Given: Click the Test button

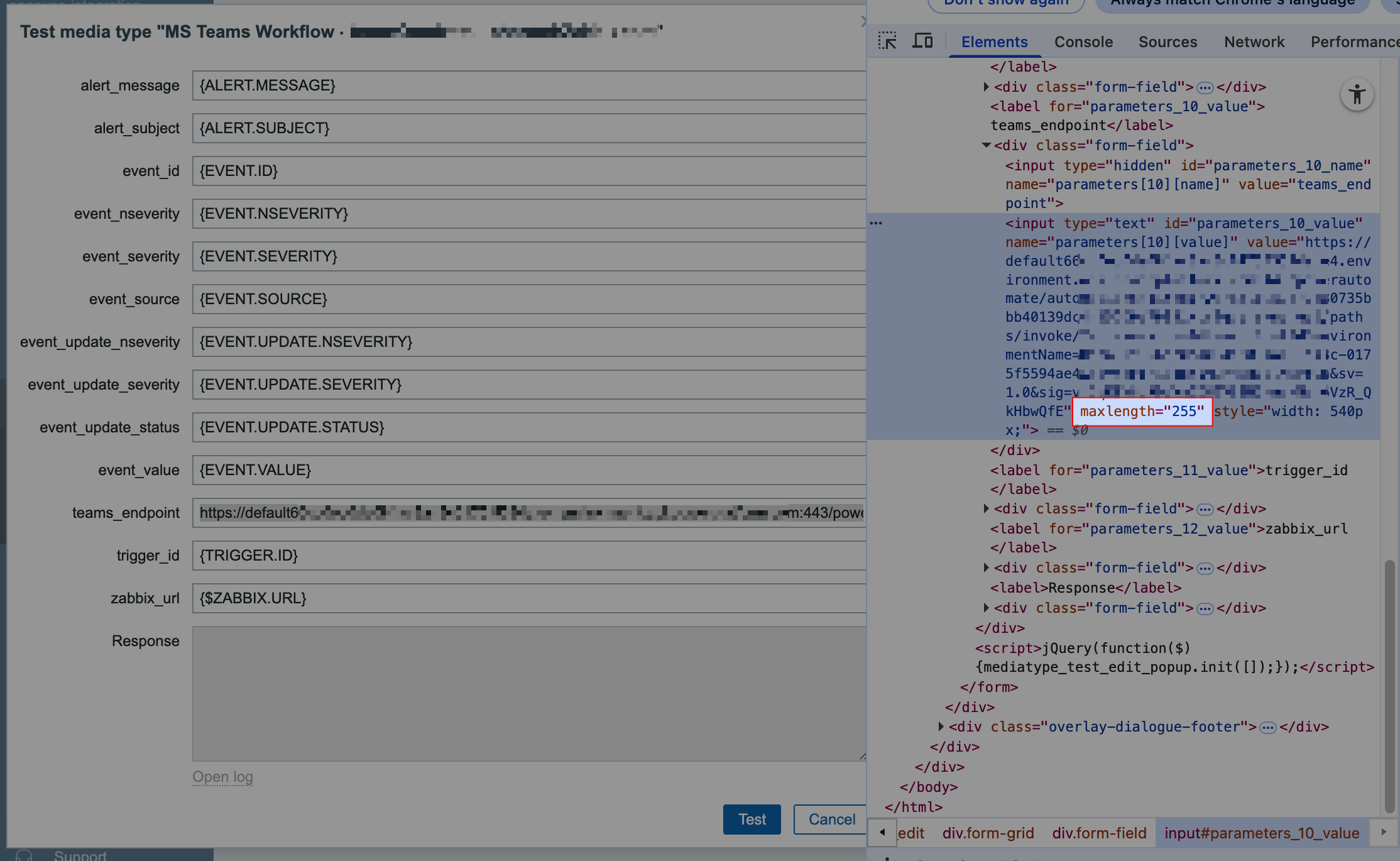Looking at the screenshot, I should pyautogui.click(x=752, y=820).
